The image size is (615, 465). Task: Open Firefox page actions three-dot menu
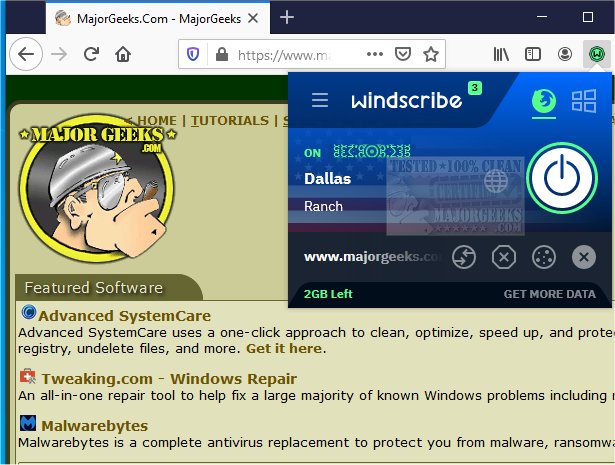tap(375, 54)
